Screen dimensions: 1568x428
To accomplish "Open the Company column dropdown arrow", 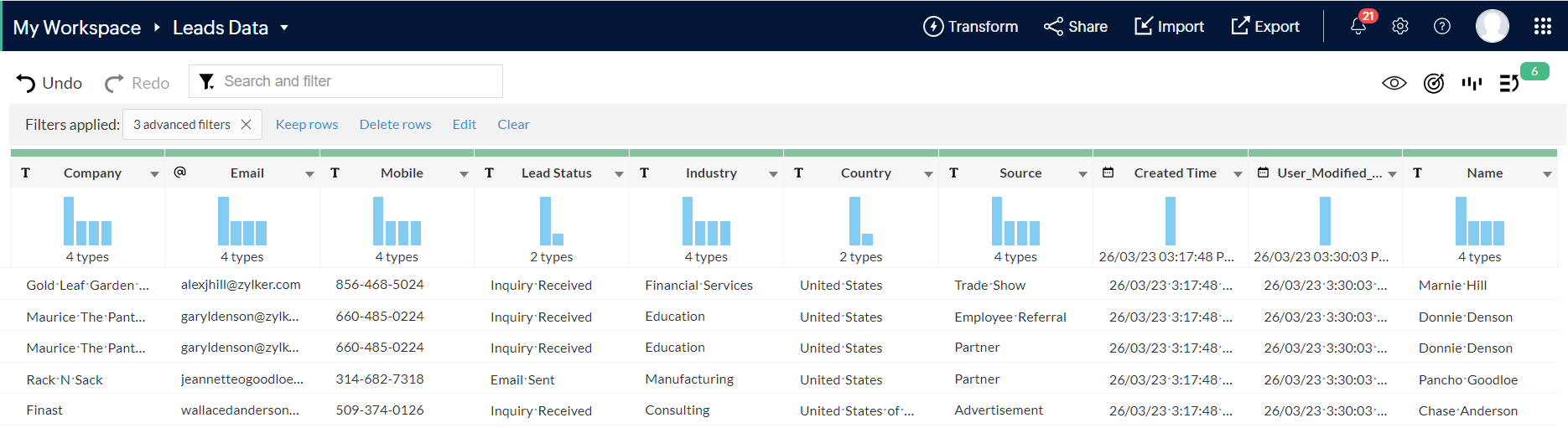I will pyautogui.click(x=154, y=174).
